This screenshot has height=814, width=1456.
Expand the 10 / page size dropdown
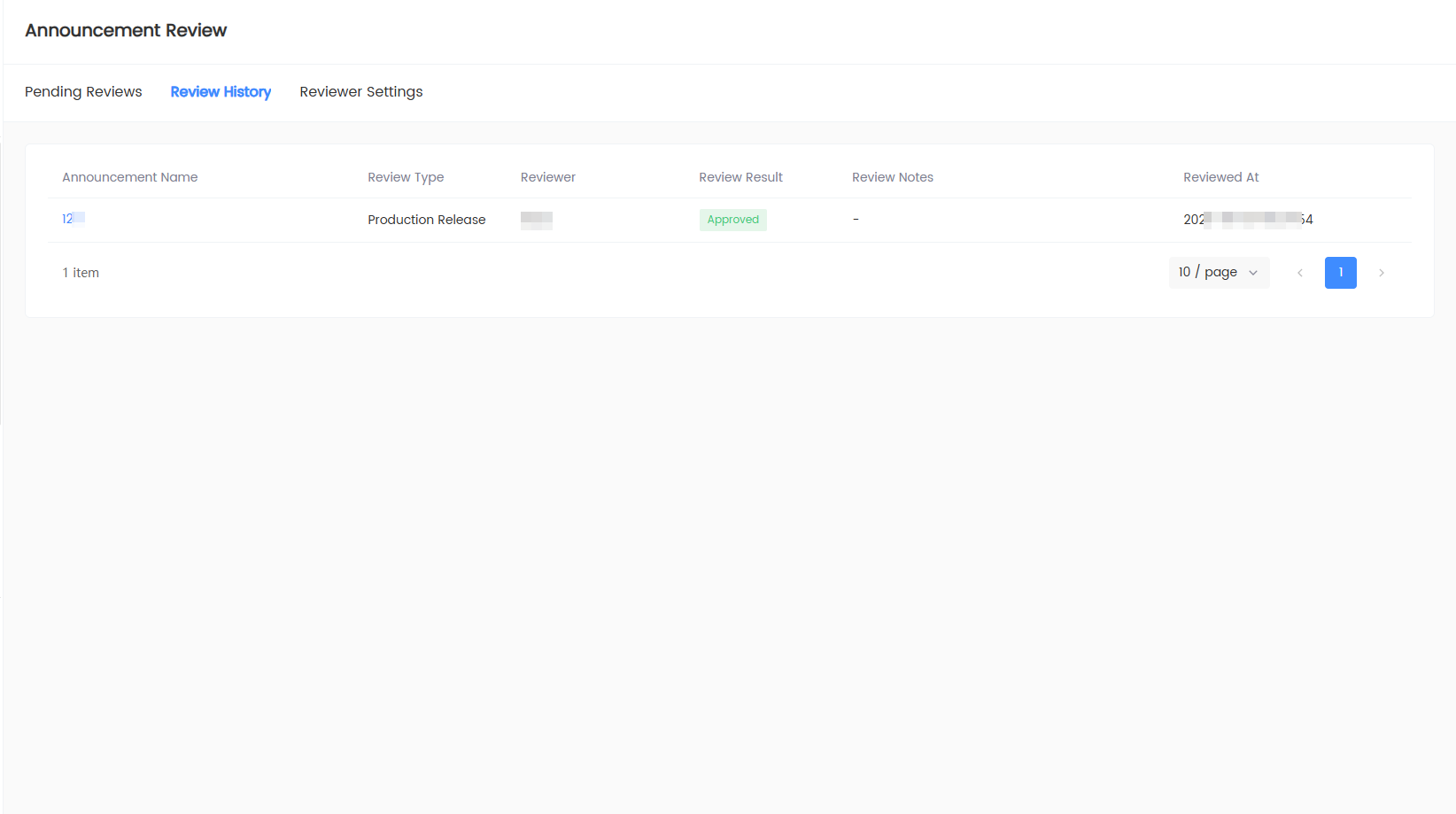click(1219, 273)
